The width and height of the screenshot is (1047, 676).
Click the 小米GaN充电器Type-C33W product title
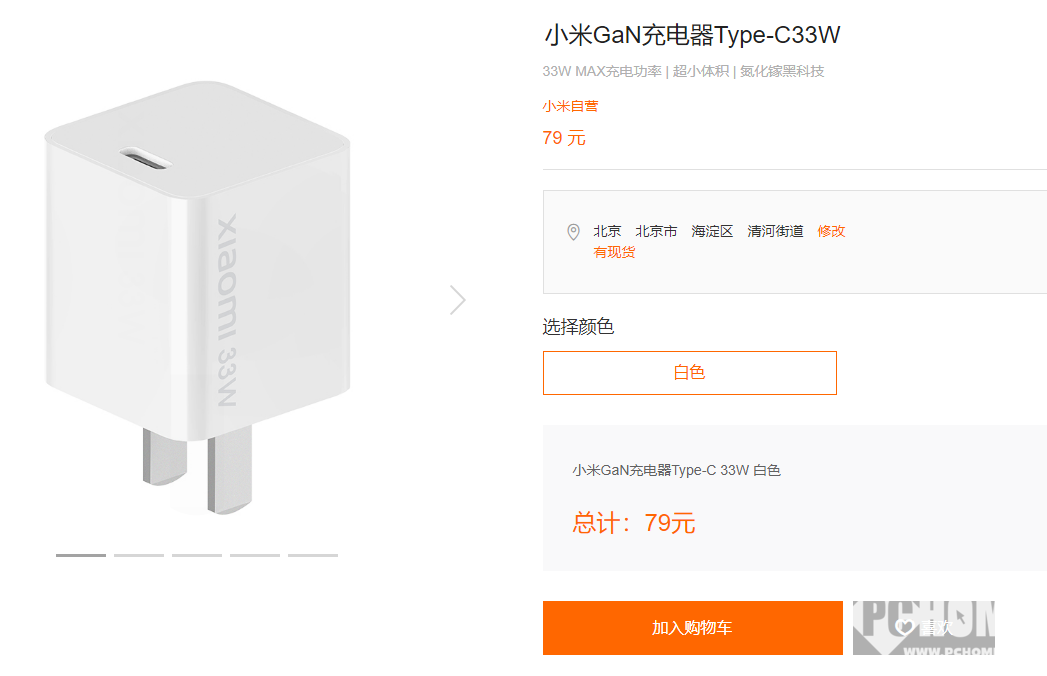pos(692,35)
